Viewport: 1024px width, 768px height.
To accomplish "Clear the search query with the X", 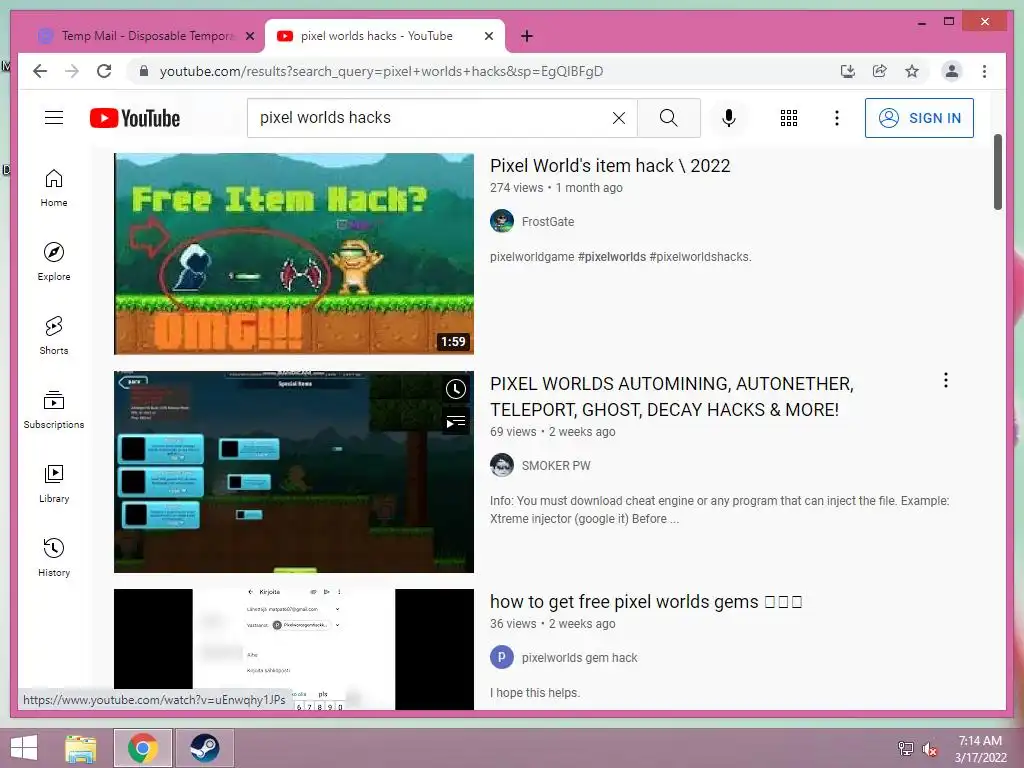I will point(618,118).
